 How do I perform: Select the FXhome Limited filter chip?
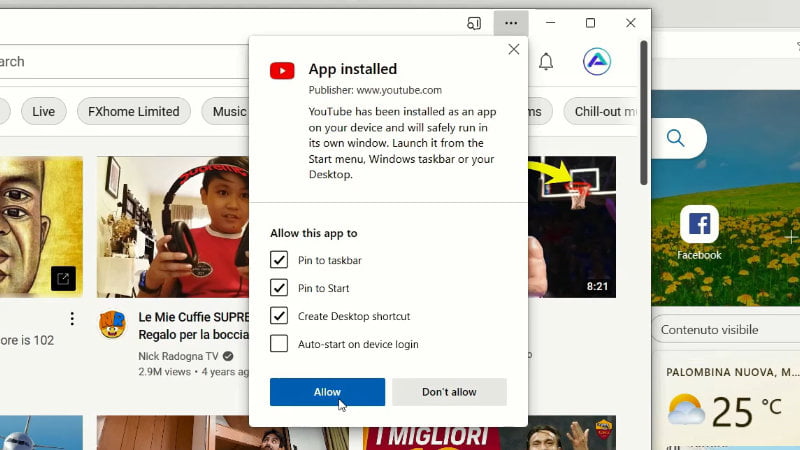click(x=134, y=111)
